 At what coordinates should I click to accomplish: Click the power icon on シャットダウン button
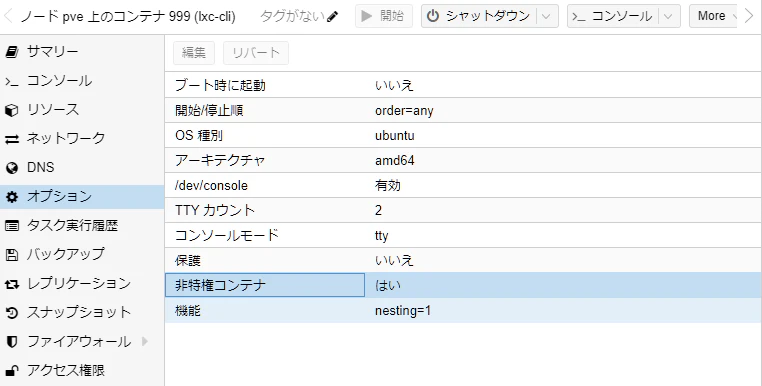click(x=433, y=17)
